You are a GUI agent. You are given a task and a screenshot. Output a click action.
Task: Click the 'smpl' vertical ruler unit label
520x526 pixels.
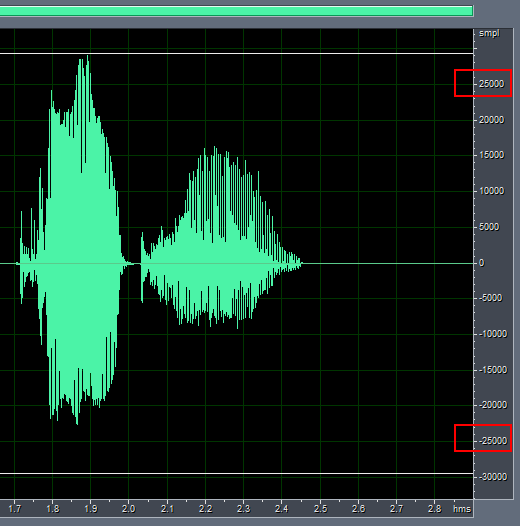(489, 34)
